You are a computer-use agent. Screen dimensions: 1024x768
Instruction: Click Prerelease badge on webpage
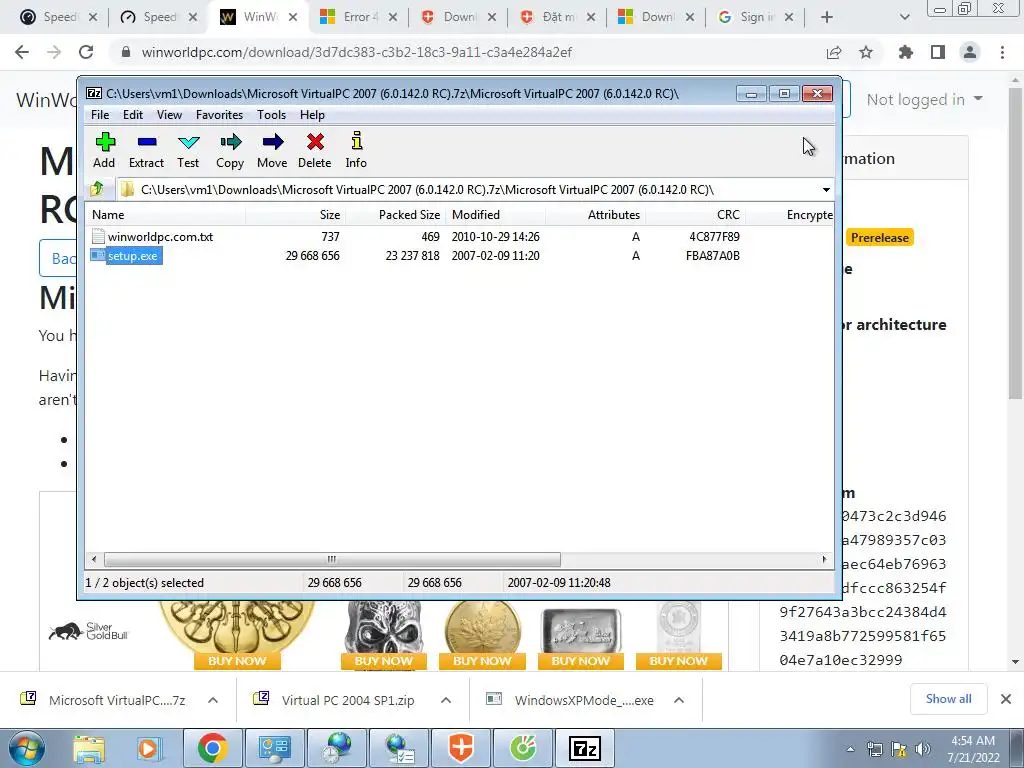[880, 238]
